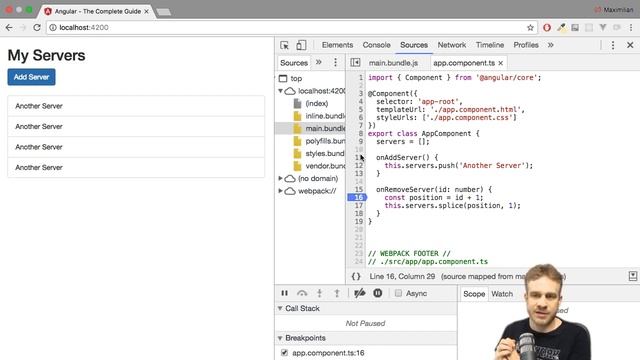The image size is (640, 360).
Task: Bookmark this page with the star
Action: tap(530, 27)
